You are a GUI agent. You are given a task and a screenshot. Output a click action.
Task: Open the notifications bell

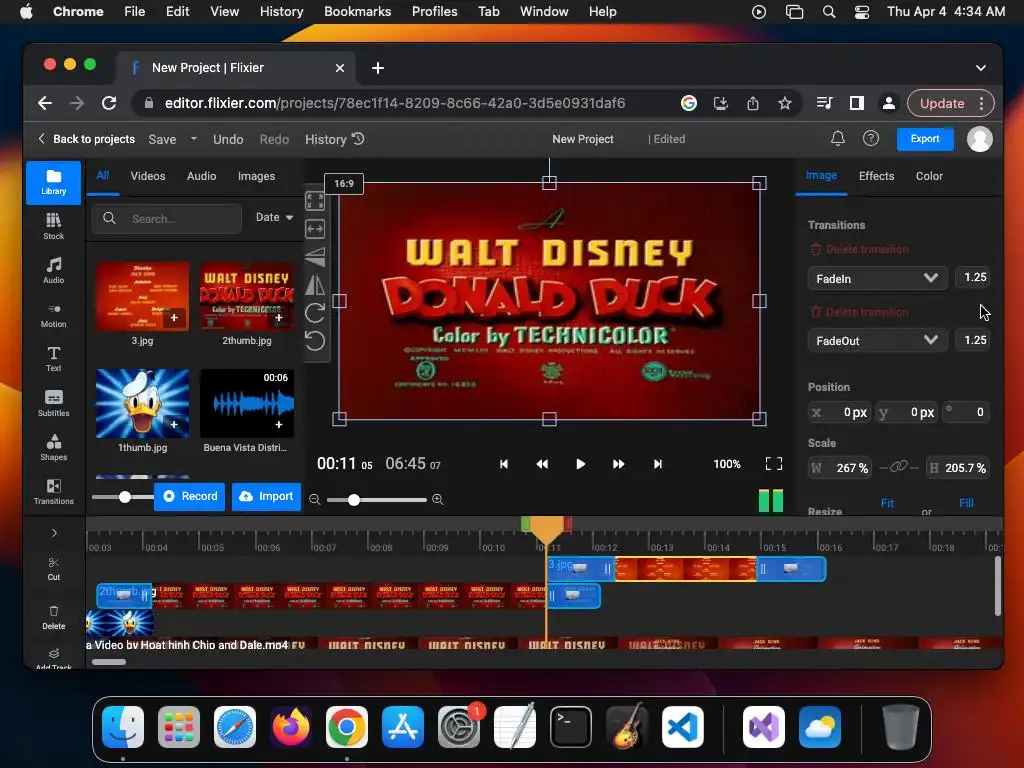point(838,138)
